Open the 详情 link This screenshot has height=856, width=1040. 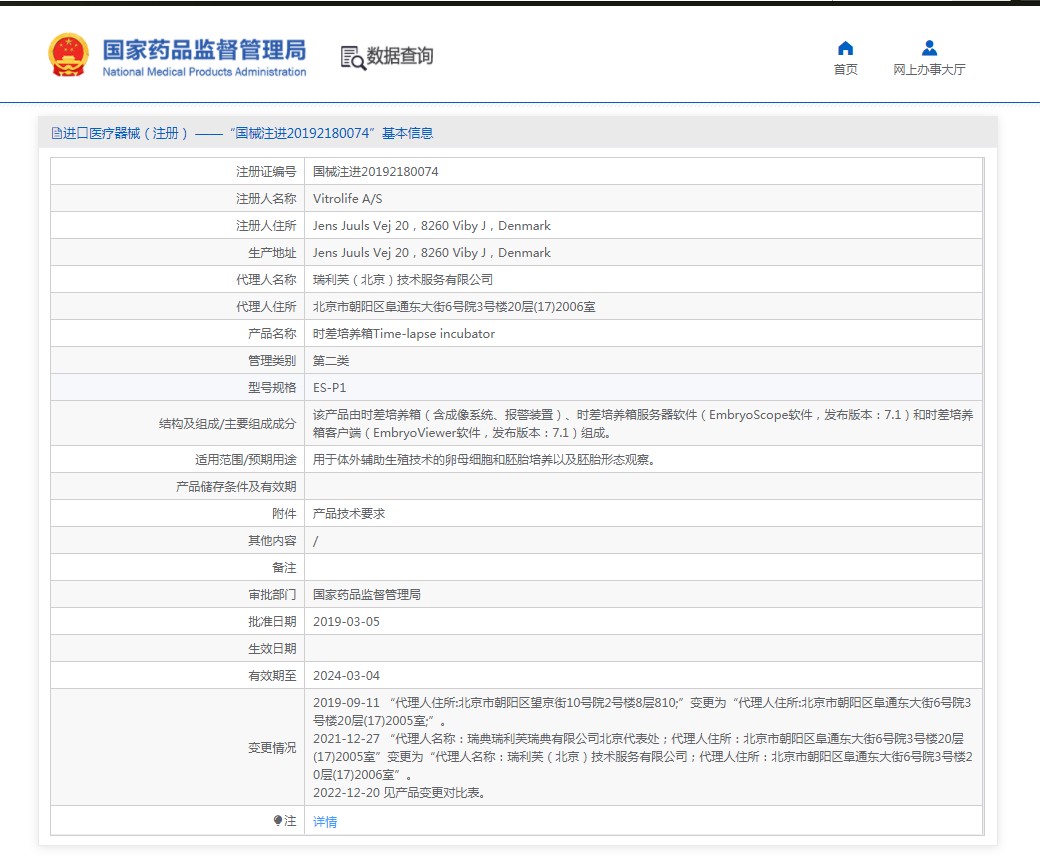[x=325, y=822]
